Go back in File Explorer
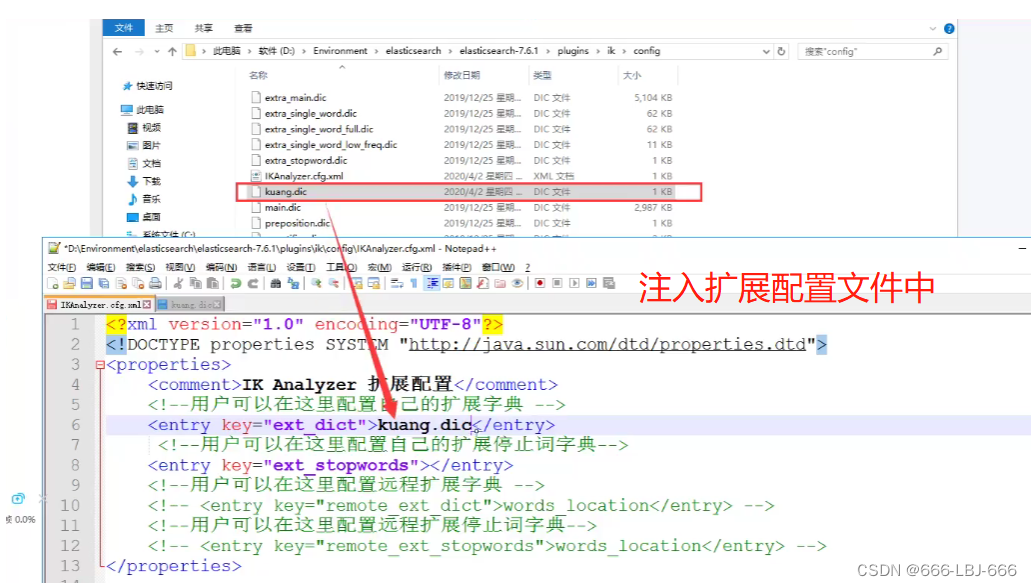 [x=118, y=51]
